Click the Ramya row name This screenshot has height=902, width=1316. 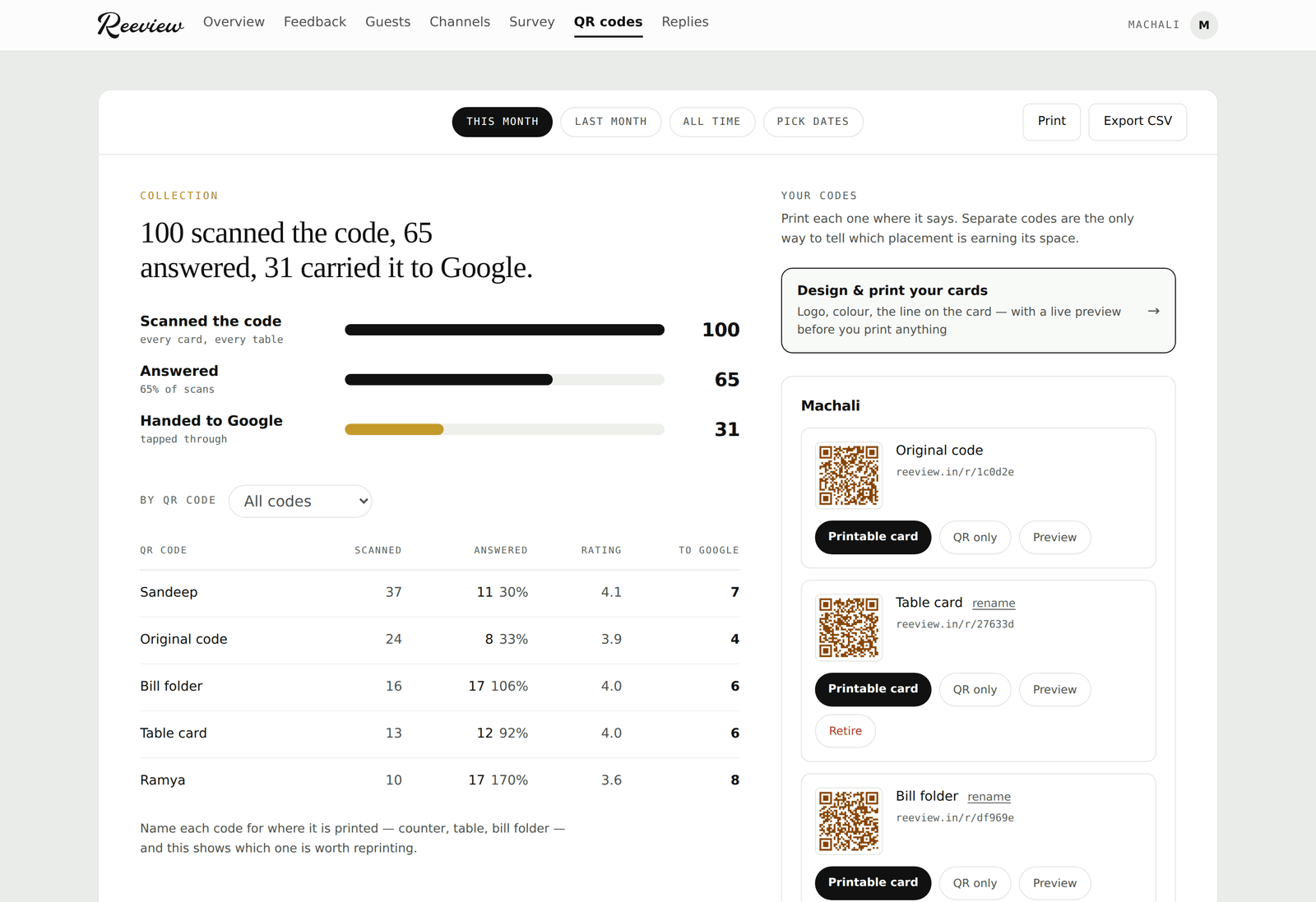click(163, 780)
